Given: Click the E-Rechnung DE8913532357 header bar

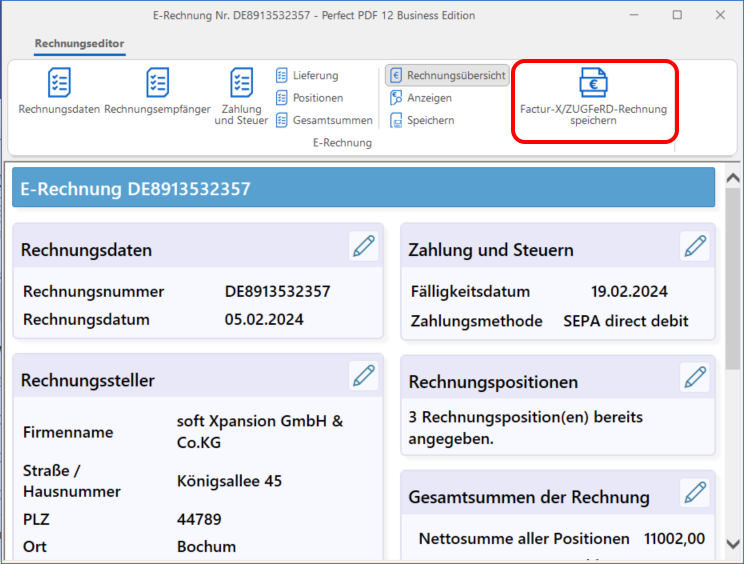Looking at the screenshot, I should 363,188.
